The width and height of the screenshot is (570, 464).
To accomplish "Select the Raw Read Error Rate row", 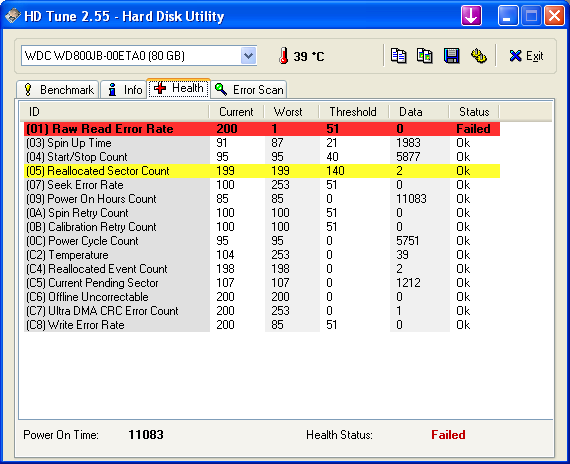I will pyautogui.click(x=262, y=129).
